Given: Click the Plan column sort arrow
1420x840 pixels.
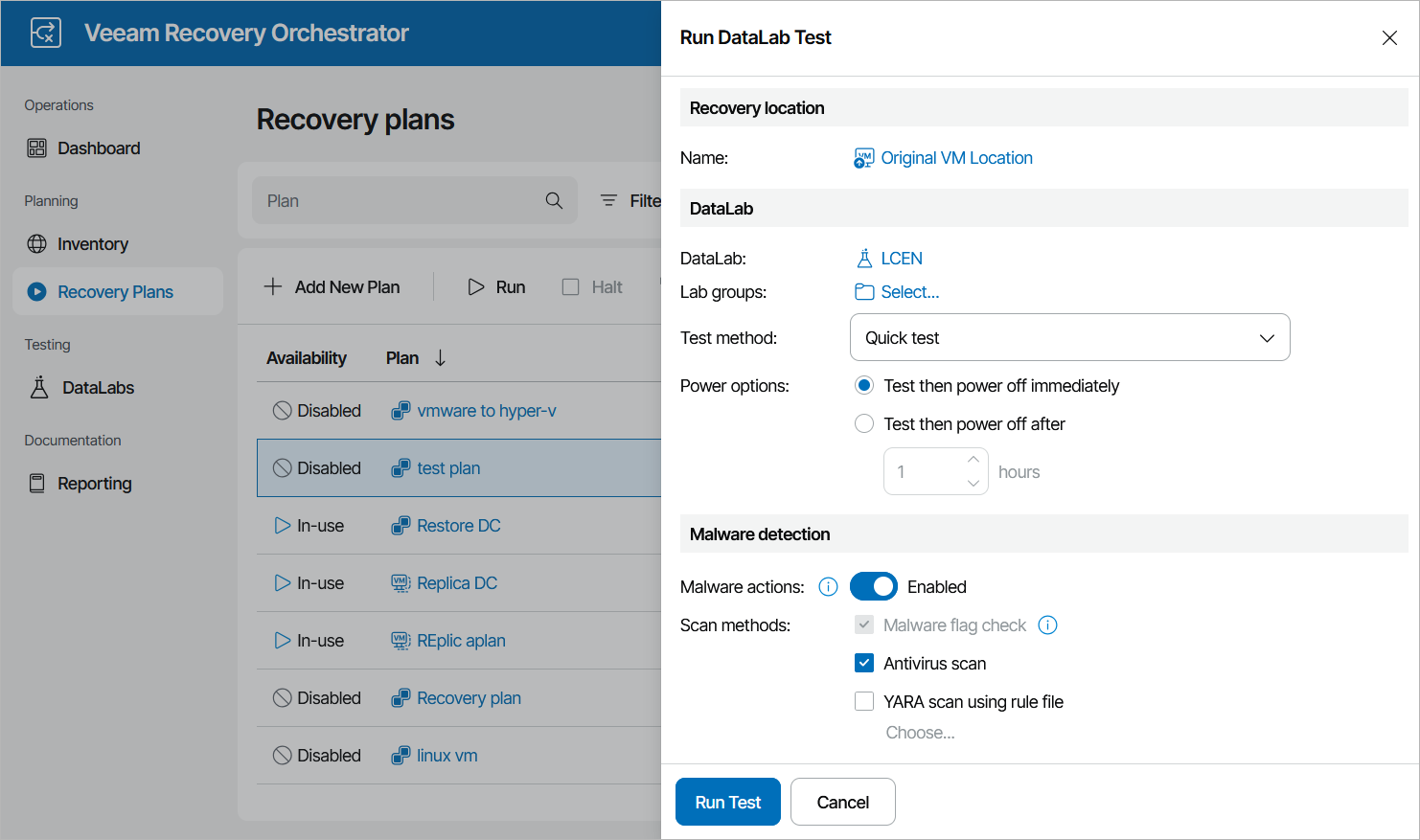Looking at the screenshot, I should click(x=441, y=358).
